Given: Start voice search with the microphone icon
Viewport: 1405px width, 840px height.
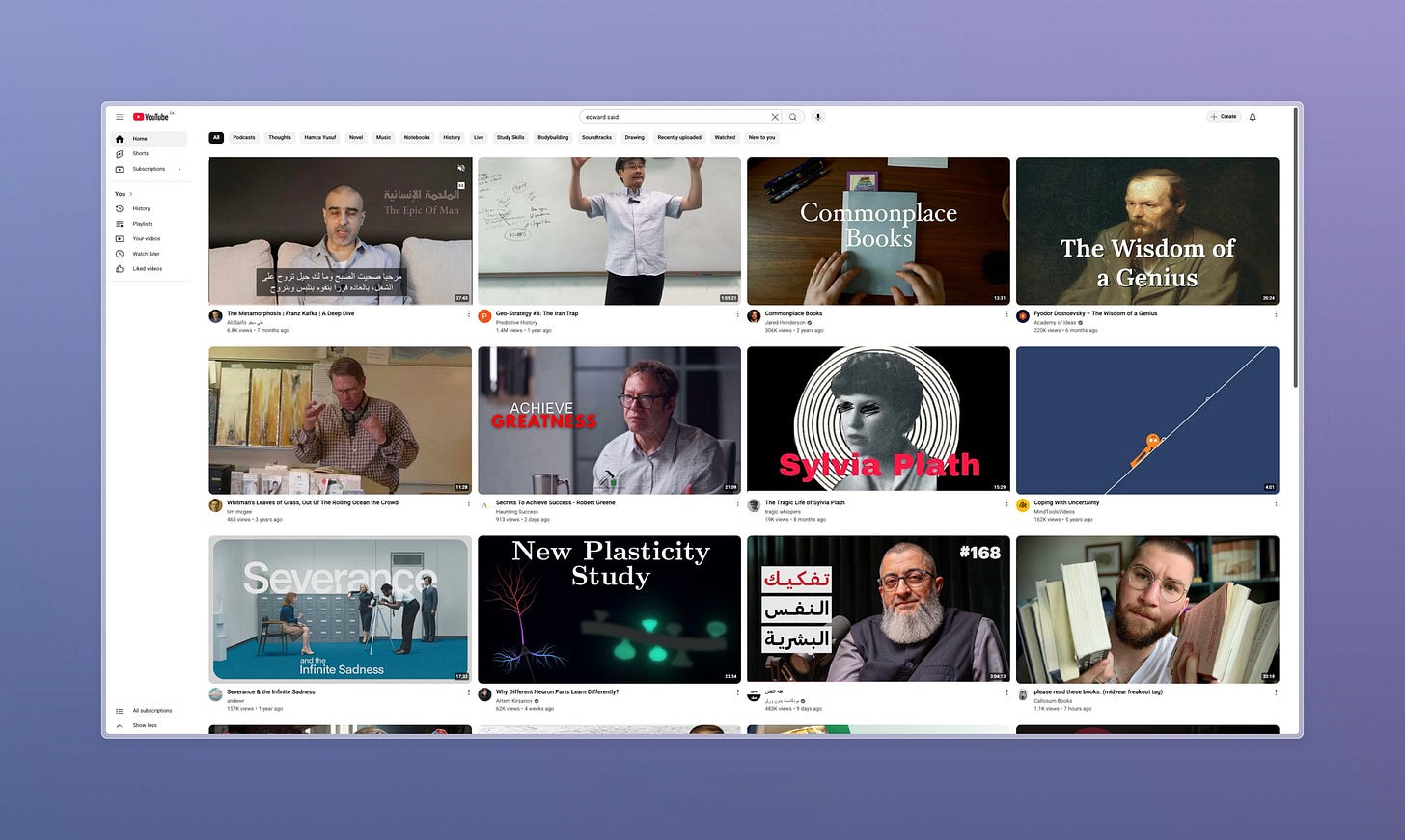Looking at the screenshot, I should [818, 117].
